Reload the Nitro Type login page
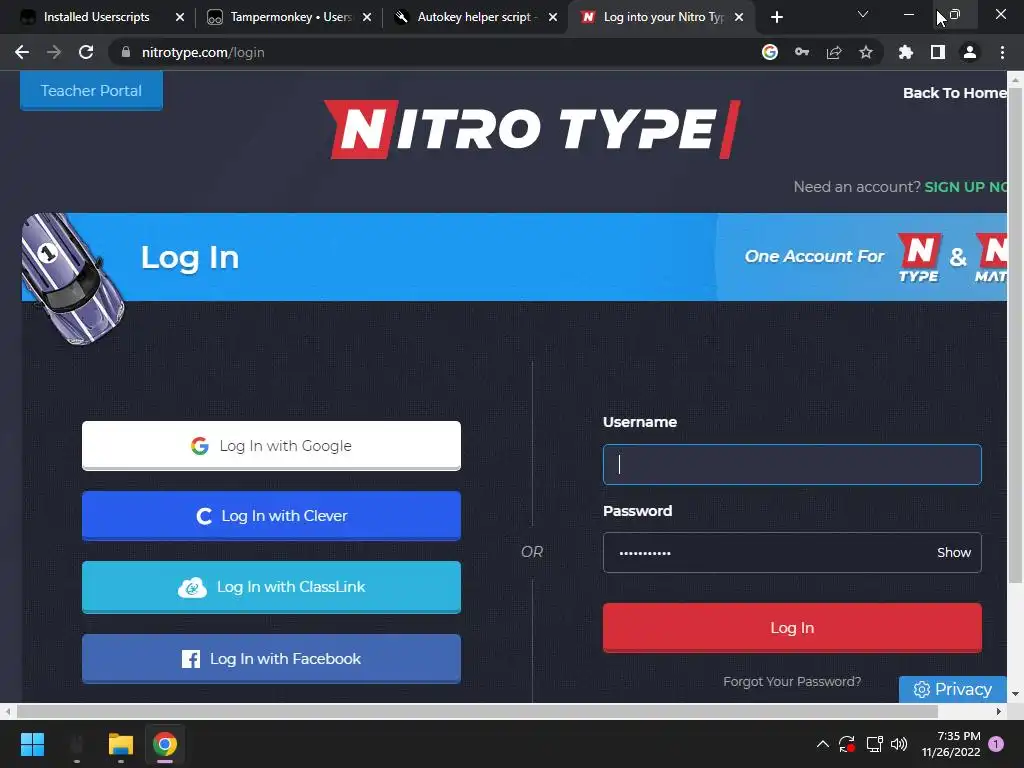The width and height of the screenshot is (1024, 768). click(86, 52)
